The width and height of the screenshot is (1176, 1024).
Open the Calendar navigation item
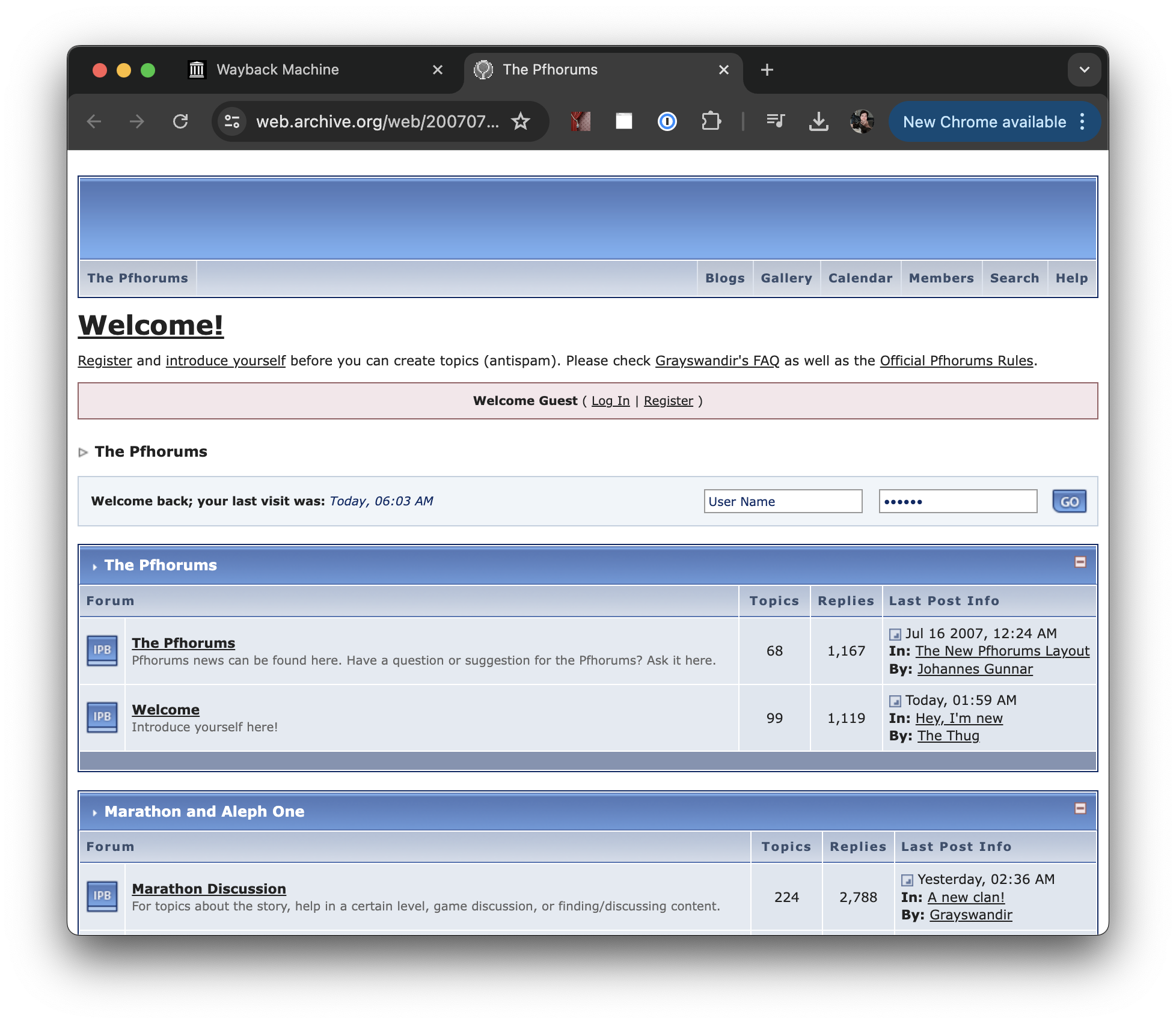tap(860, 278)
